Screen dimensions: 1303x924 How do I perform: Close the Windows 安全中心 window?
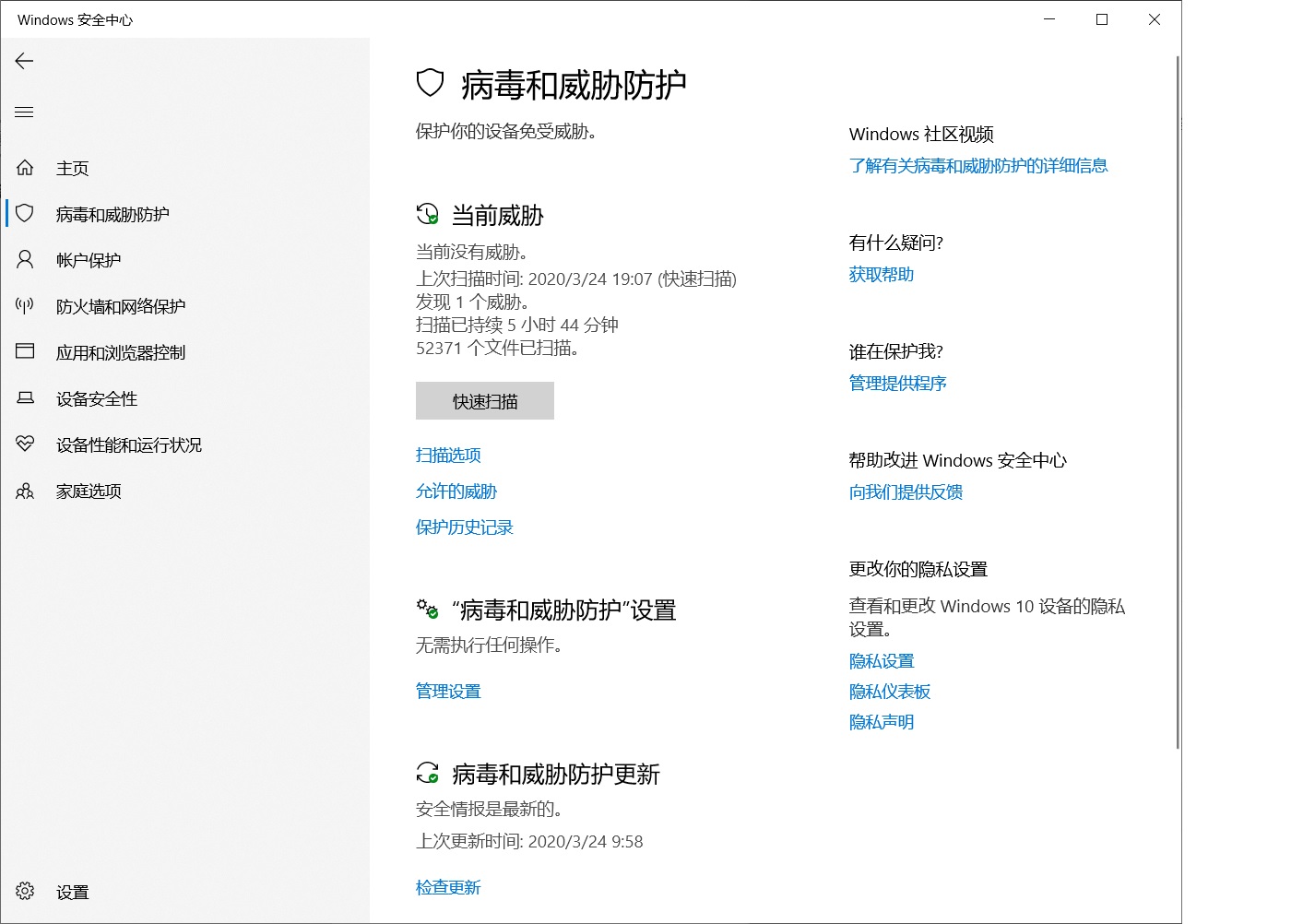click(x=1155, y=19)
